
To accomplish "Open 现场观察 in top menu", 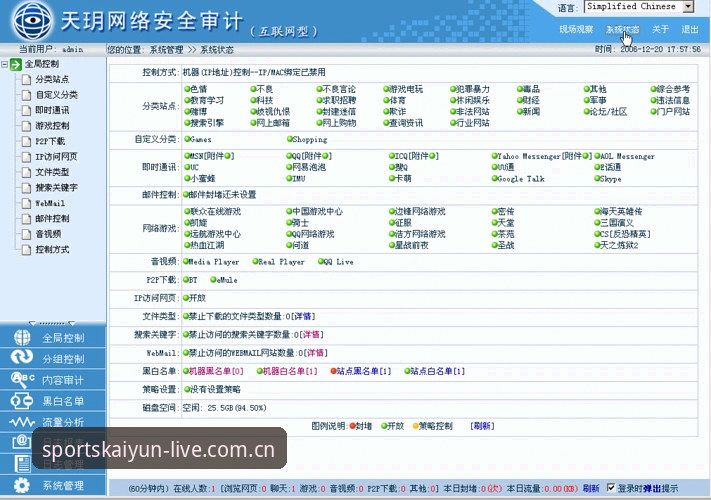I will pos(576,29).
